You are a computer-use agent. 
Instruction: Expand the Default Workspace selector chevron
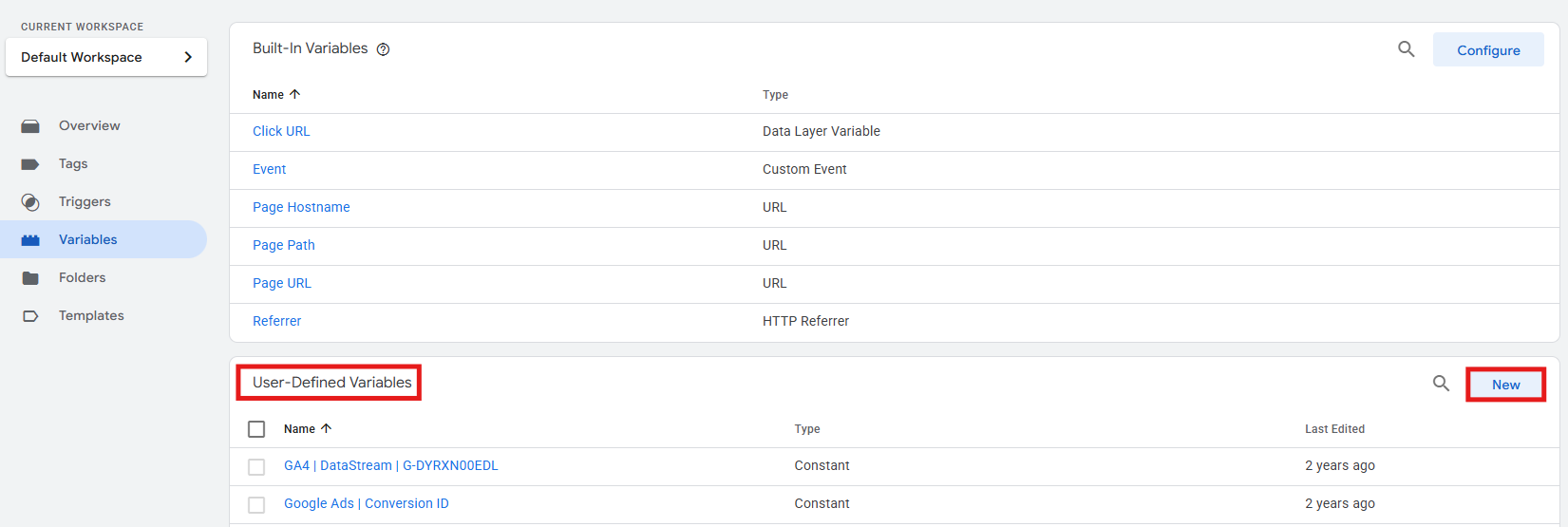click(188, 57)
